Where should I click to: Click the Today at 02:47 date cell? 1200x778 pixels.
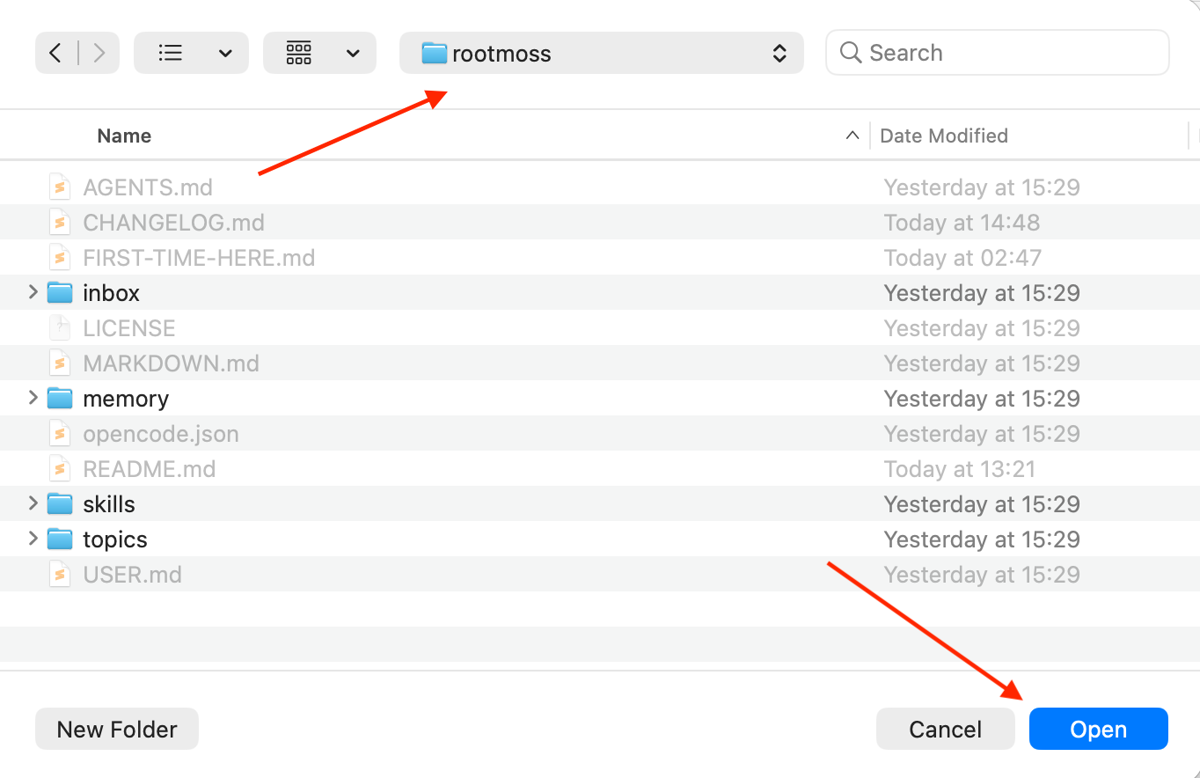(962, 258)
